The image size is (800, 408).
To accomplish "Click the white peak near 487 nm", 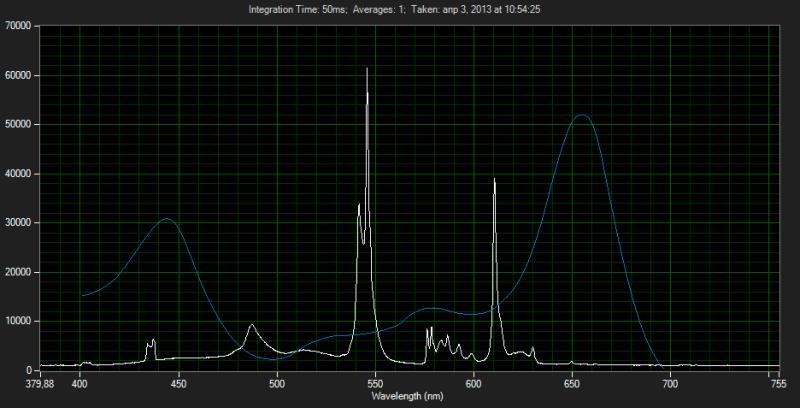I will tap(251, 326).
